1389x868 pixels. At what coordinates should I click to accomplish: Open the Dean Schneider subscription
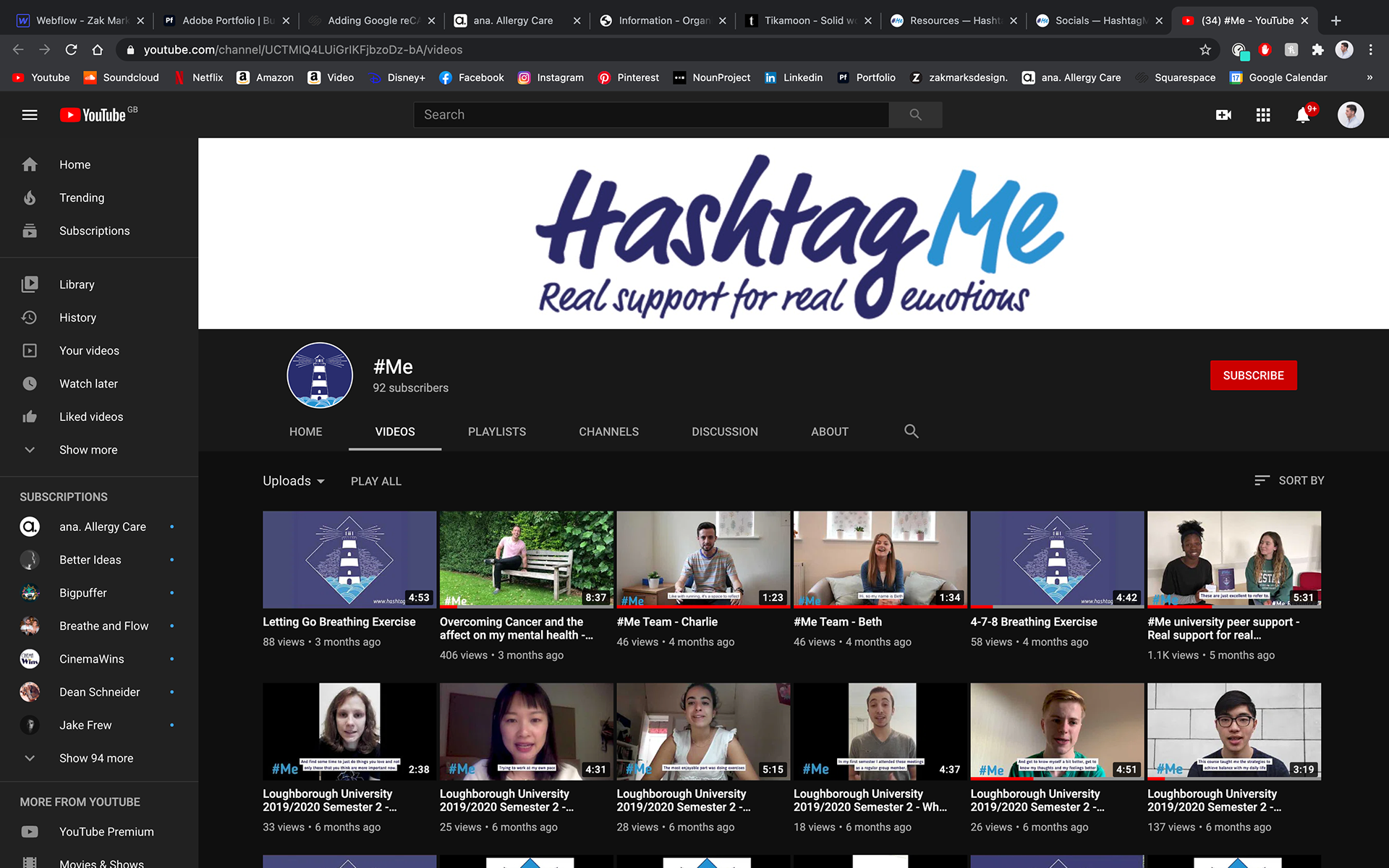click(x=99, y=692)
